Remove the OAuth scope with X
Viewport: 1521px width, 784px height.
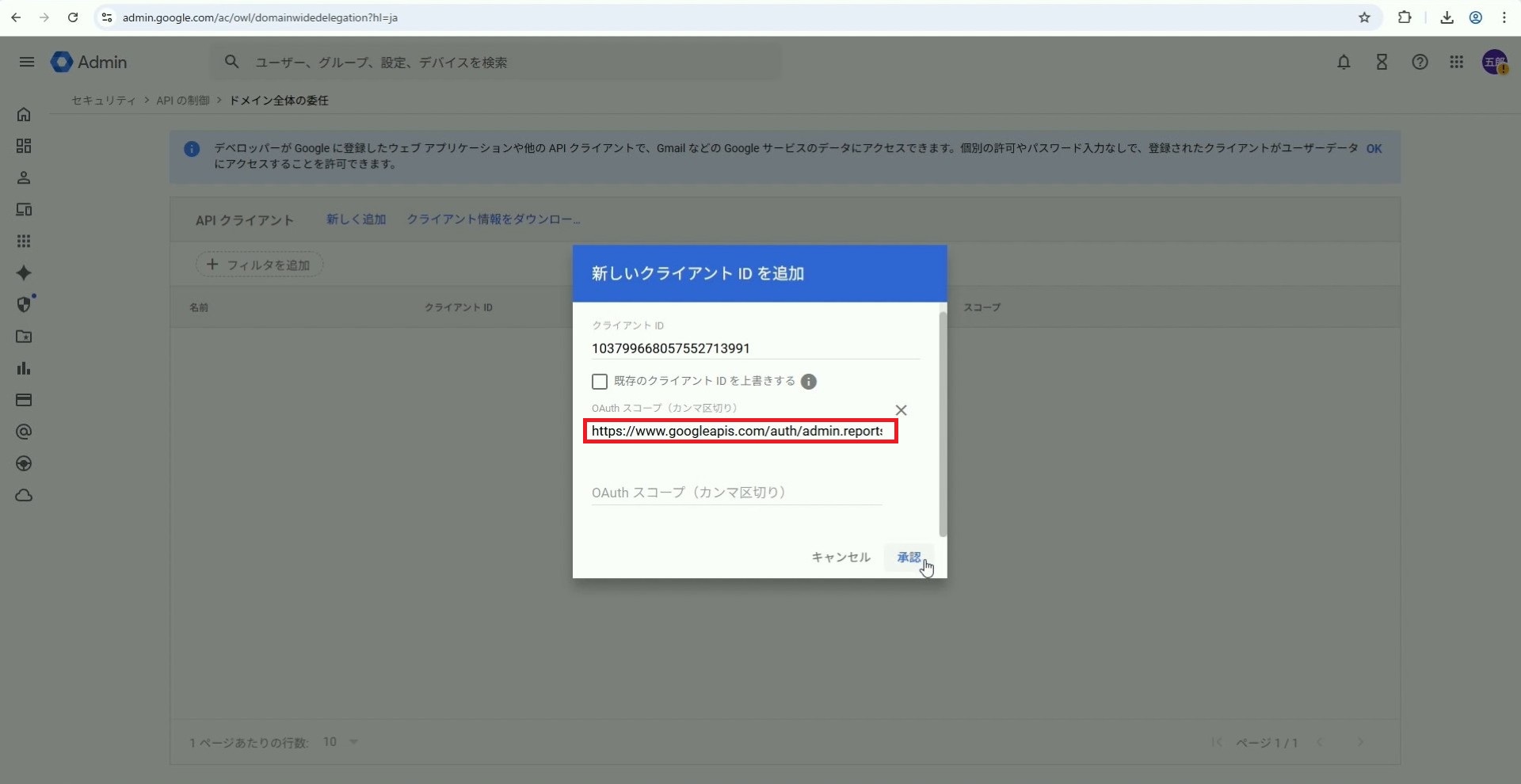pos(901,410)
